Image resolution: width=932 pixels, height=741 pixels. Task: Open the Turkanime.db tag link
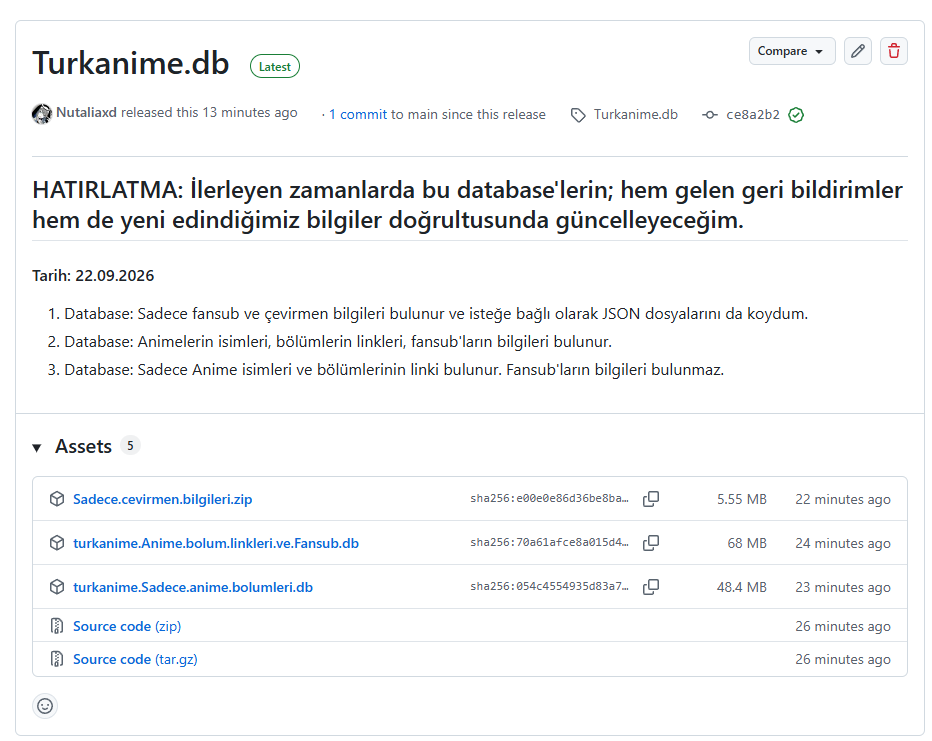click(635, 115)
